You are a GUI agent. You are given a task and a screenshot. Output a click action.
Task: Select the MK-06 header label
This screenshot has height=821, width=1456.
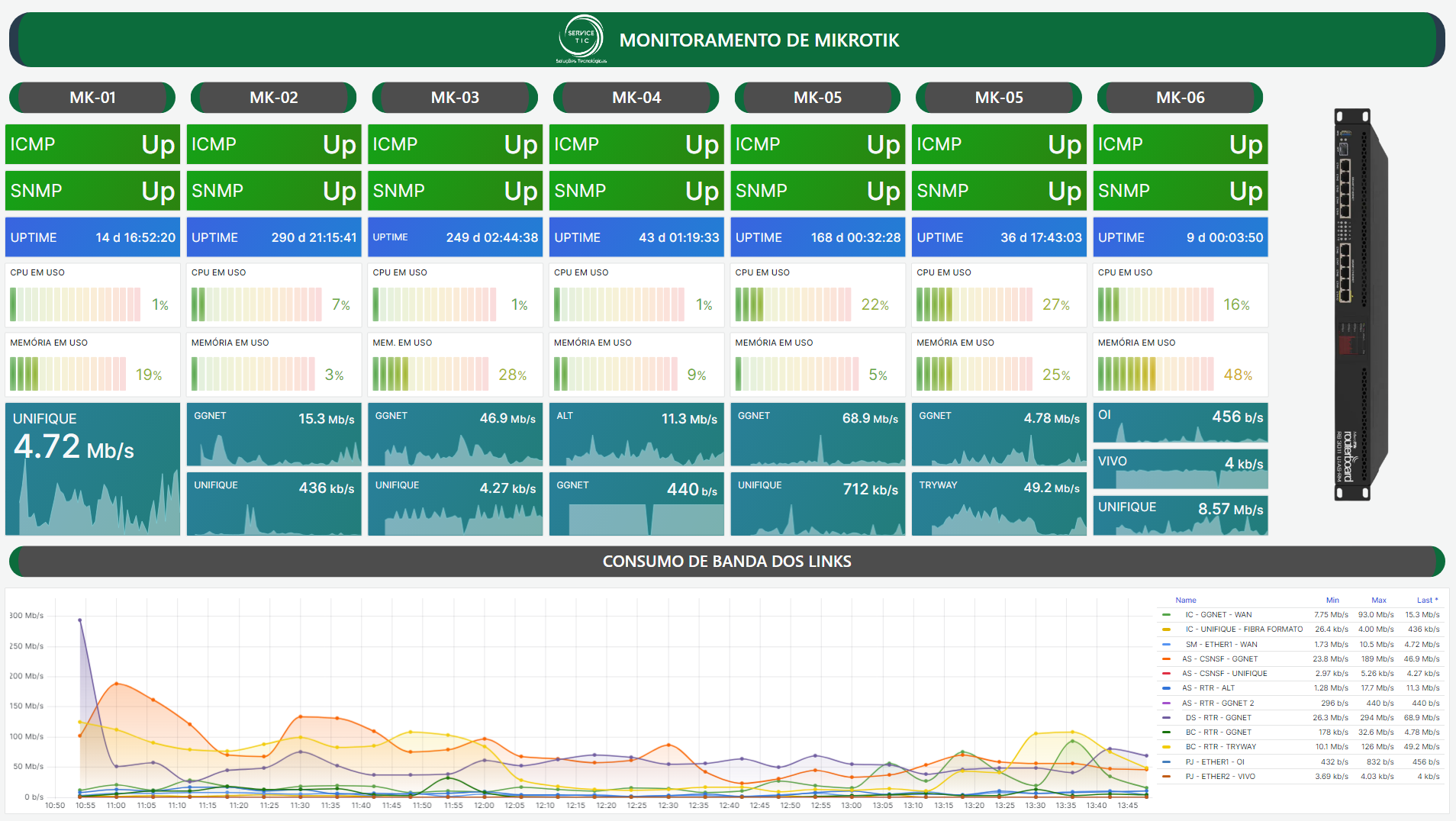pos(1181,98)
